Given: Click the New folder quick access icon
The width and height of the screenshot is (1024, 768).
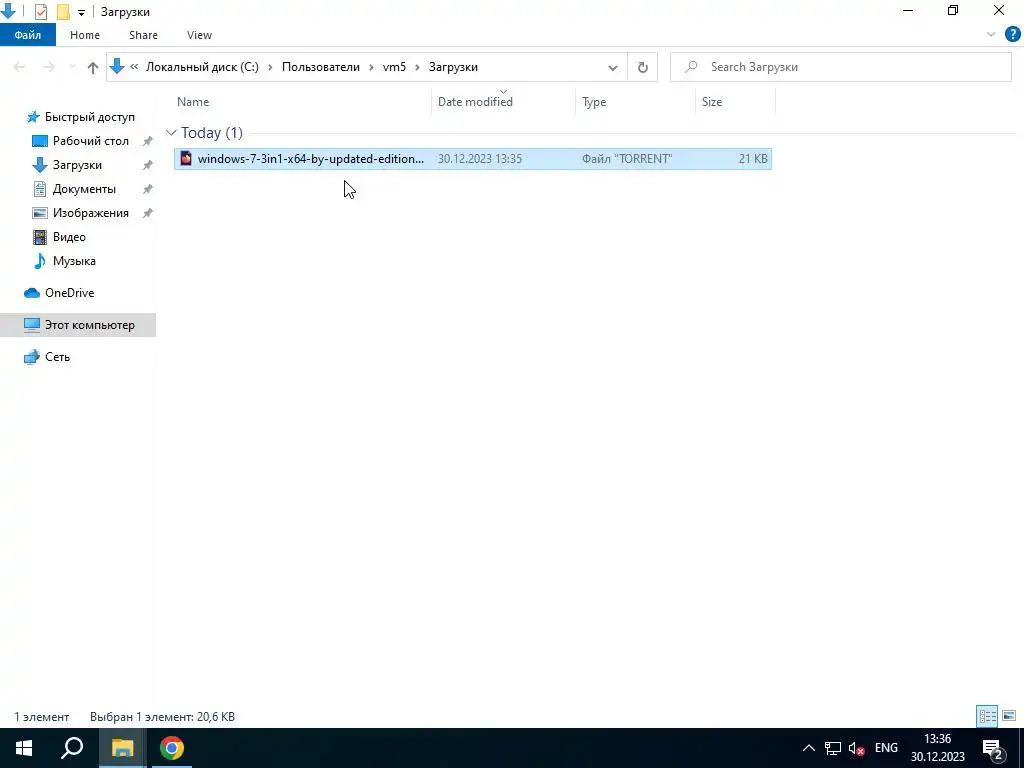Looking at the screenshot, I should click(x=63, y=12).
